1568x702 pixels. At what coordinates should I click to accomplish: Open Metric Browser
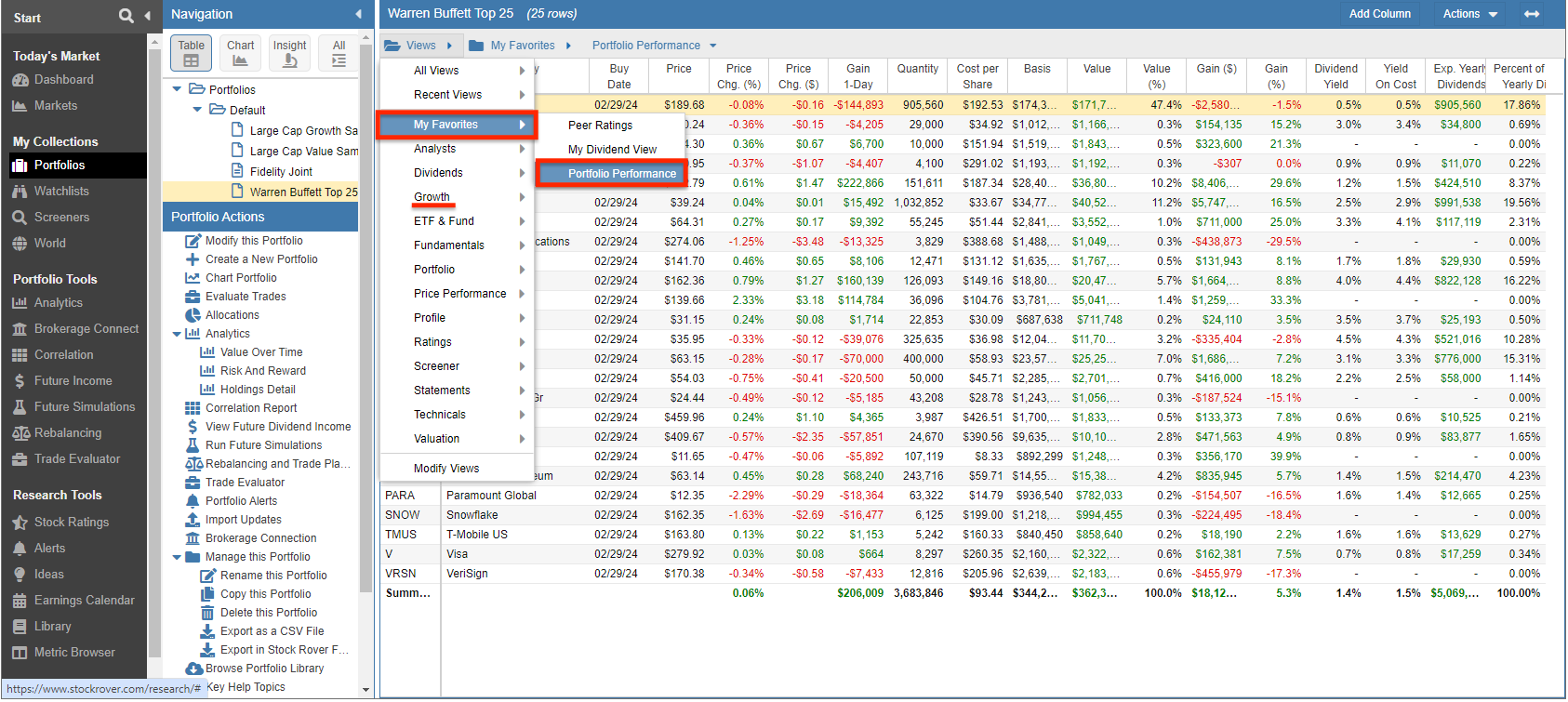(x=74, y=653)
